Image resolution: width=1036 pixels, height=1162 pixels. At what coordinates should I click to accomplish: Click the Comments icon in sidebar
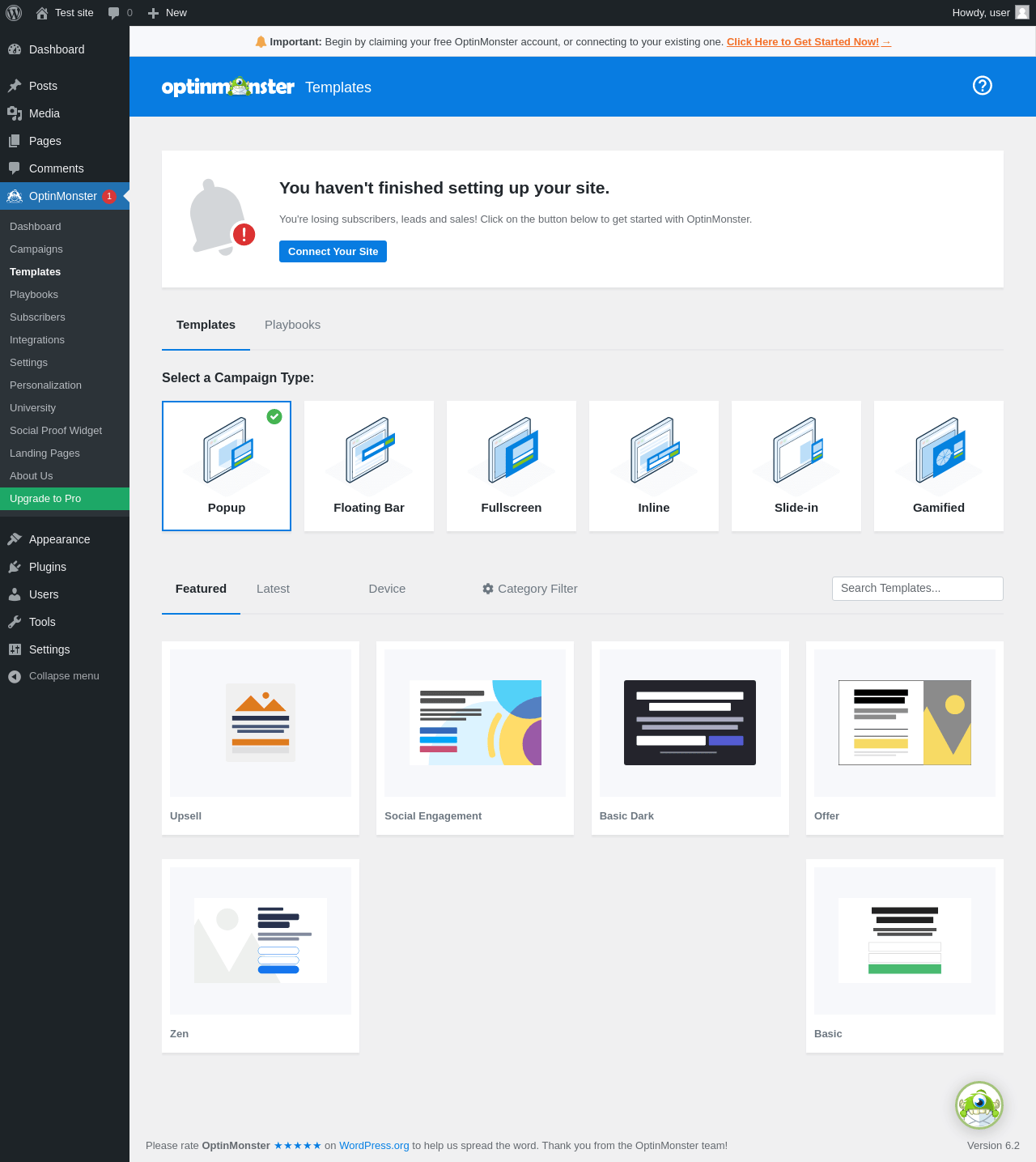pyautogui.click(x=15, y=168)
